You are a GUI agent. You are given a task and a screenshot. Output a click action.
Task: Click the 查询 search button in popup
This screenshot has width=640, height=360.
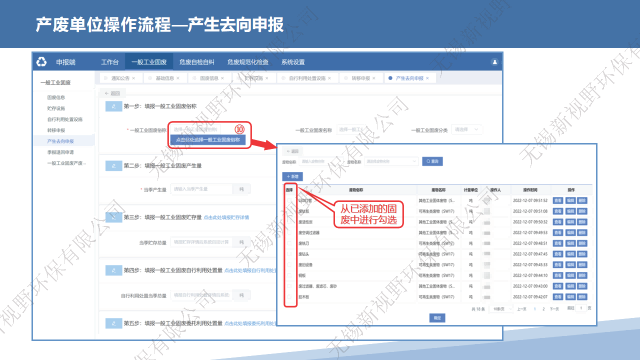(432, 162)
